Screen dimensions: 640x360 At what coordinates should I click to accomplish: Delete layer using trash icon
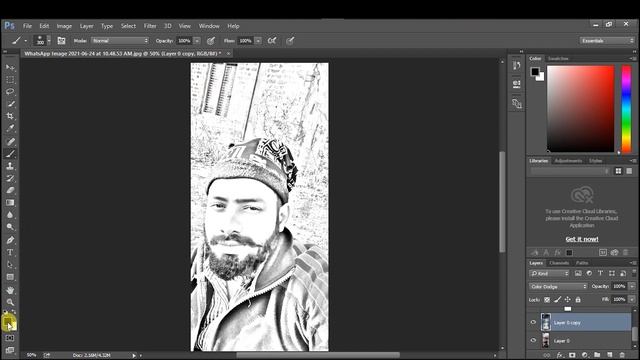[x=622, y=355]
